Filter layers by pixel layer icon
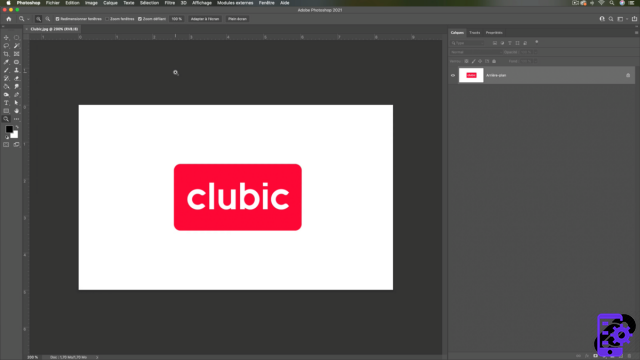Screen dimensions: 640x360 coord(495,43)
